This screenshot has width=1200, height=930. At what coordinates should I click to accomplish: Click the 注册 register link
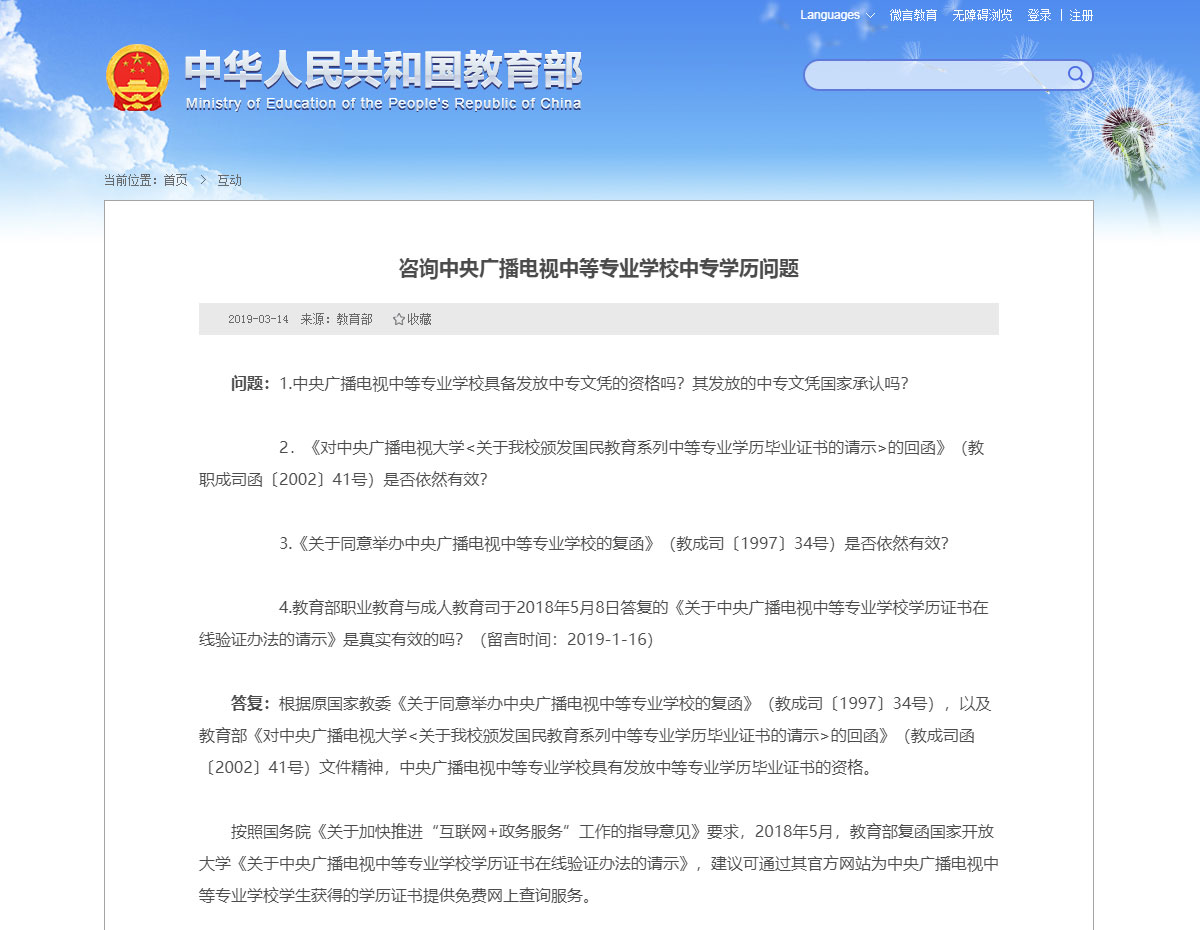coord(1083,15)
